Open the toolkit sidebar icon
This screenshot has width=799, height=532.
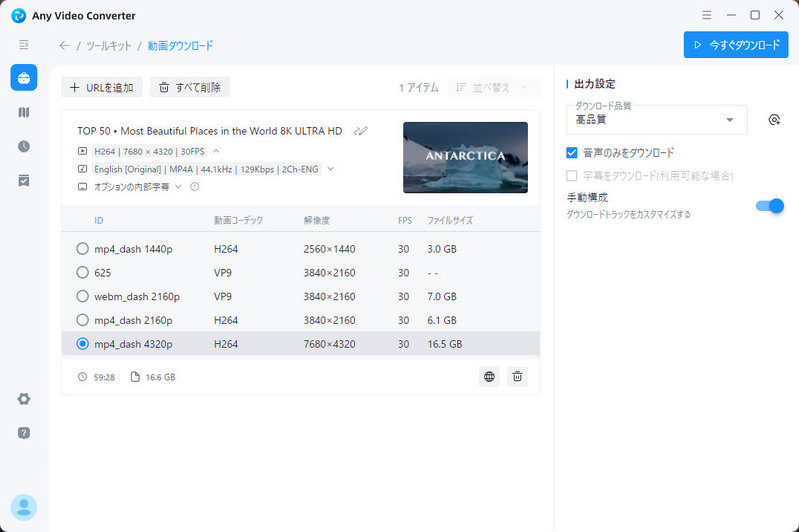[23, 78]
